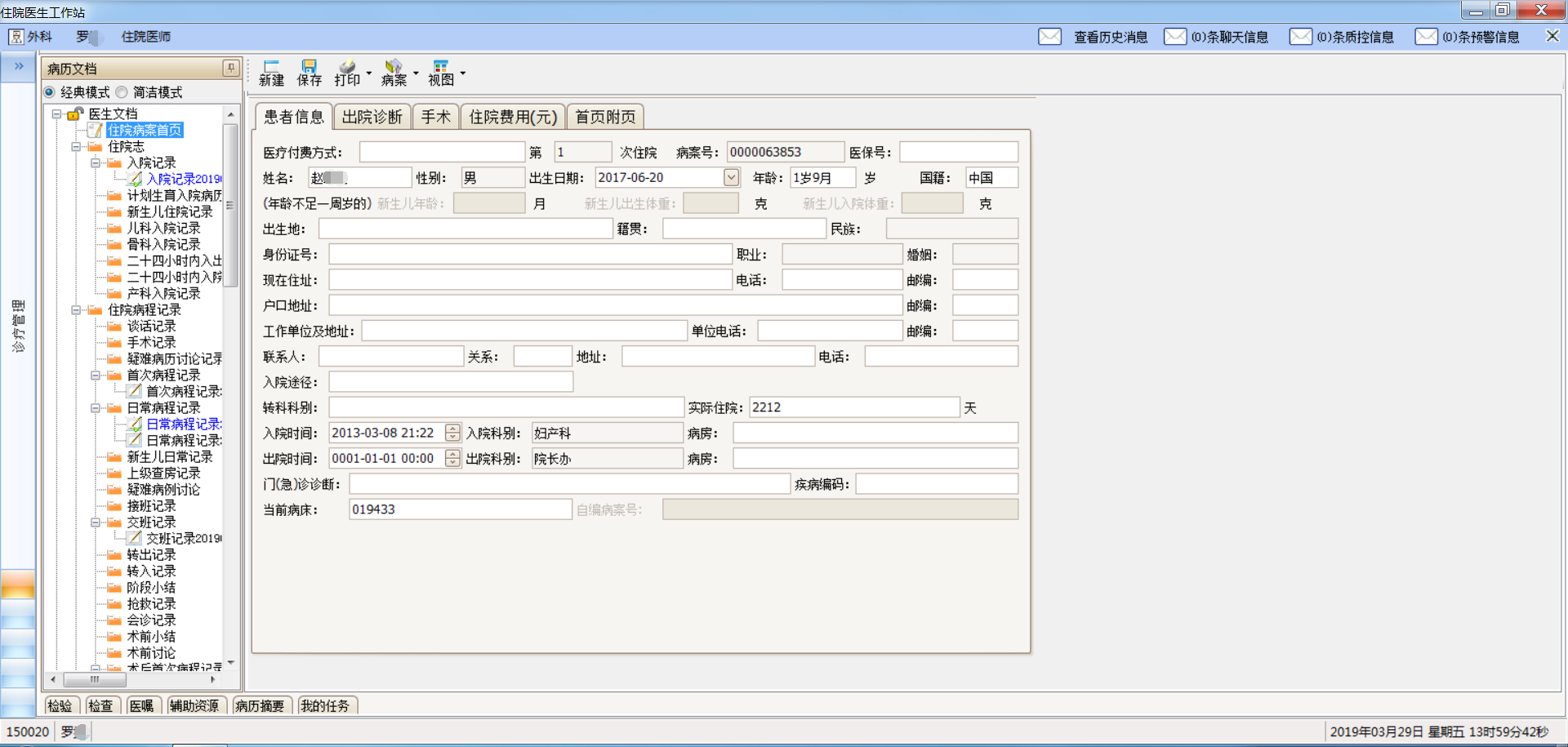Image resolution: width=1568 pixels, height=747 pixels.
Task: Adjust the 入院时间 spinner control
Action: [452, 433]
